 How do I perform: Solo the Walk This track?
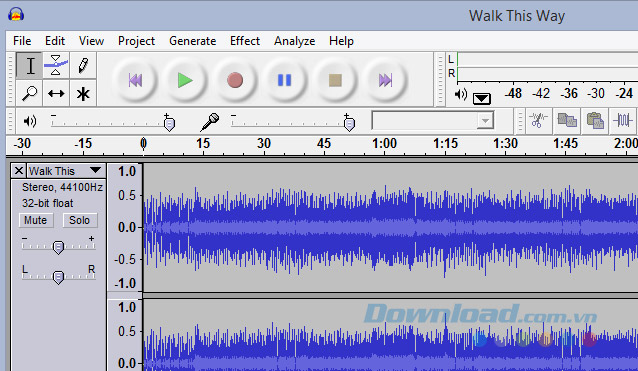(80, 220)
